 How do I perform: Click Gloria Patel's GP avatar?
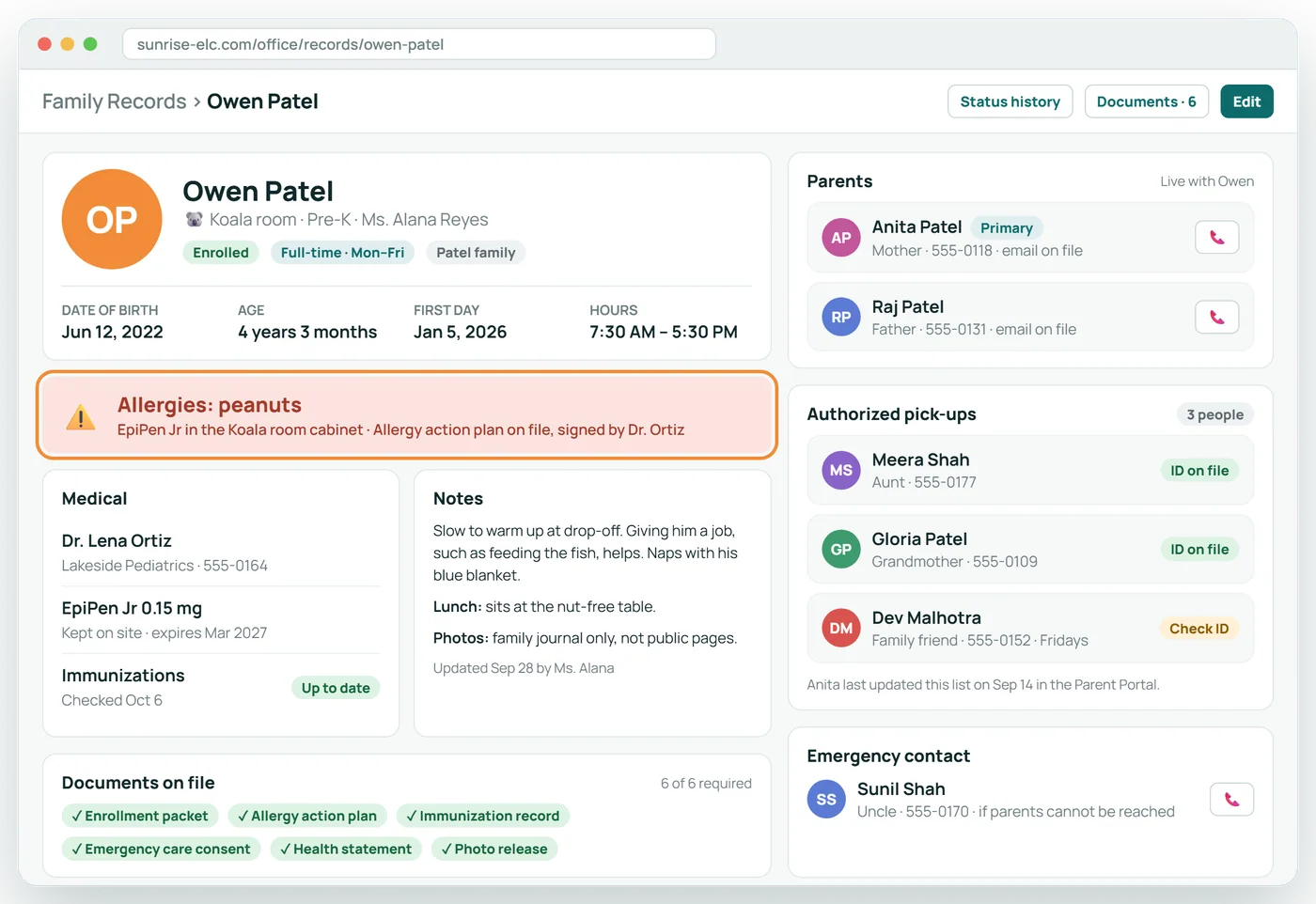[x=841, y=549]
